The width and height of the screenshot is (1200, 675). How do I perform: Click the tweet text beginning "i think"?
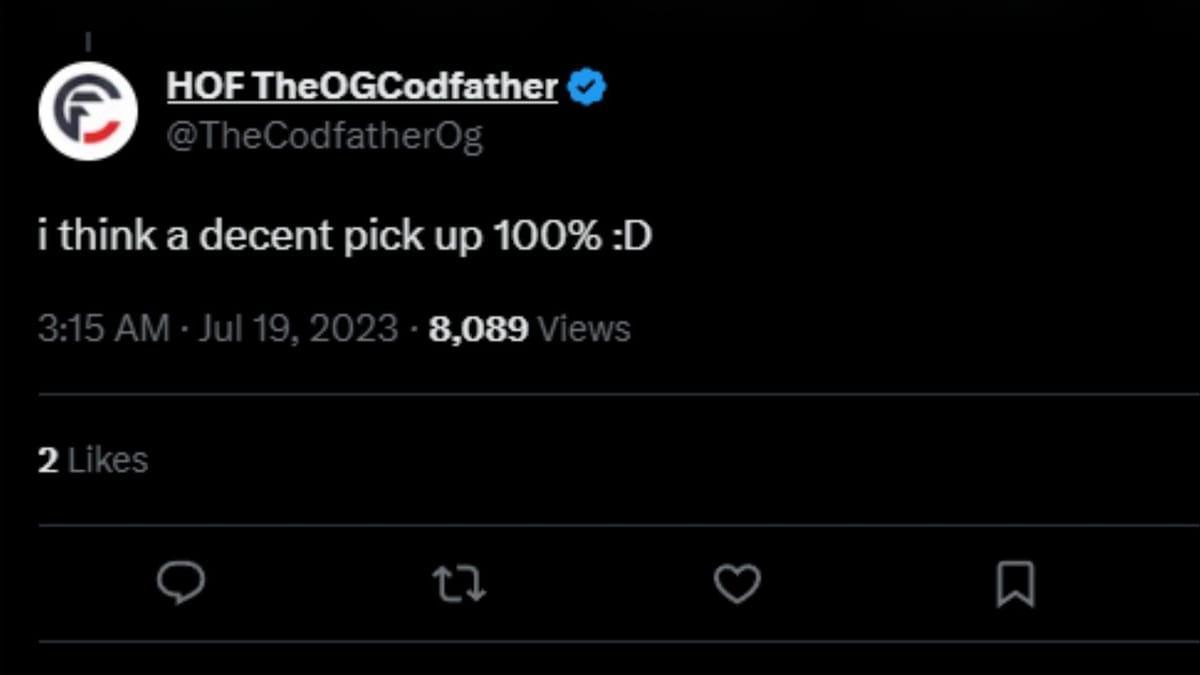(345, 237)
